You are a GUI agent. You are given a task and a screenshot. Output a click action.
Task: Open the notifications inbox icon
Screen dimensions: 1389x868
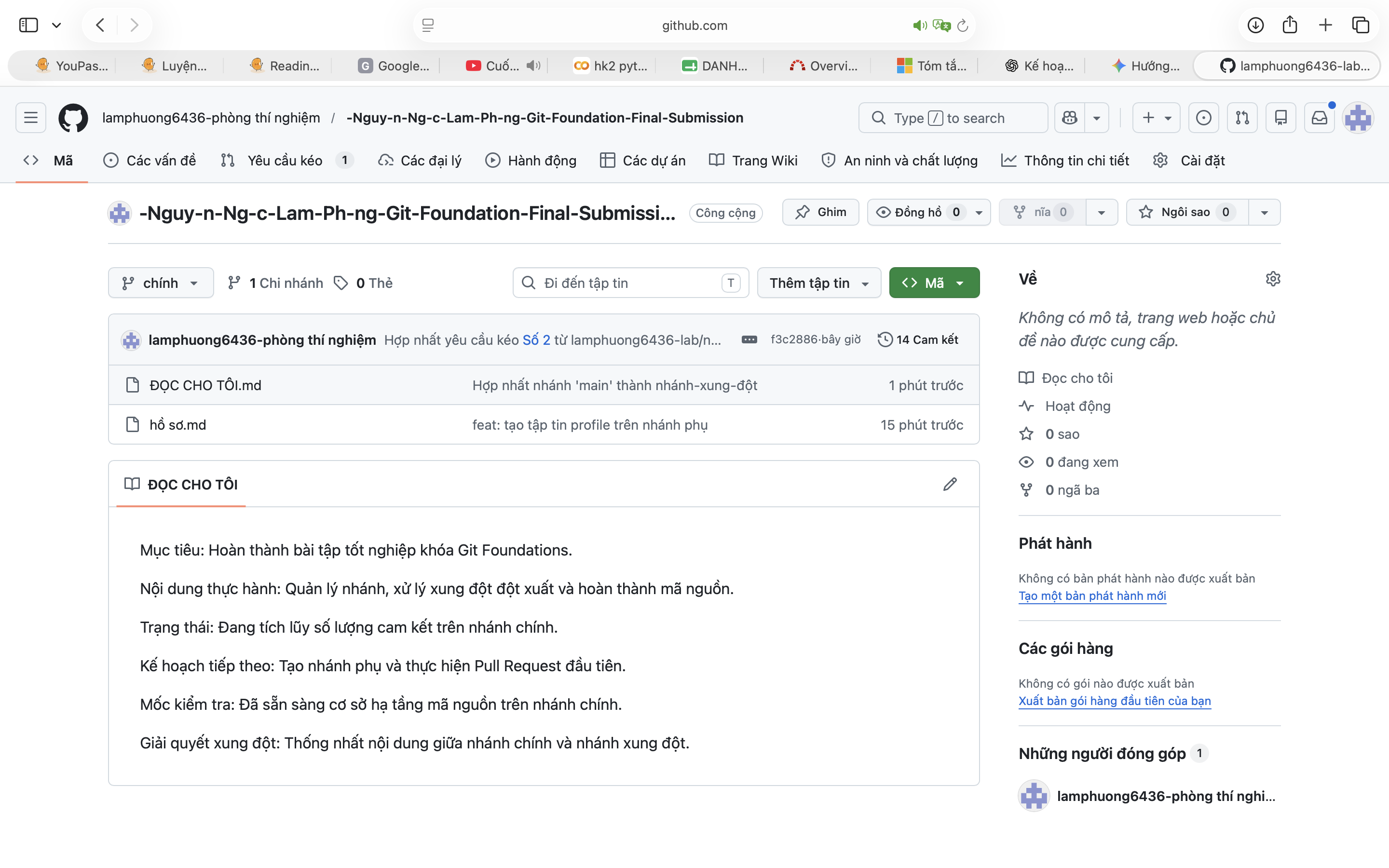1319,118
